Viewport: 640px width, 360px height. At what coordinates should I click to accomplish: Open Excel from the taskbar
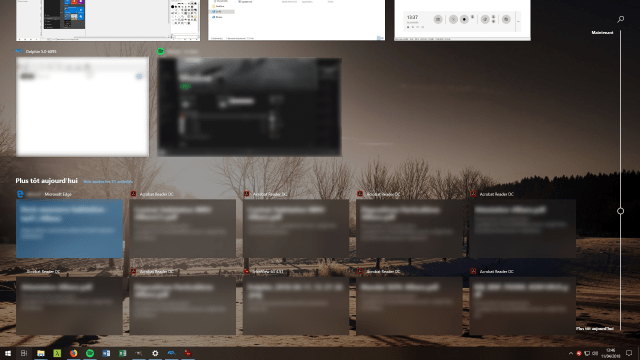click(122, 353)
